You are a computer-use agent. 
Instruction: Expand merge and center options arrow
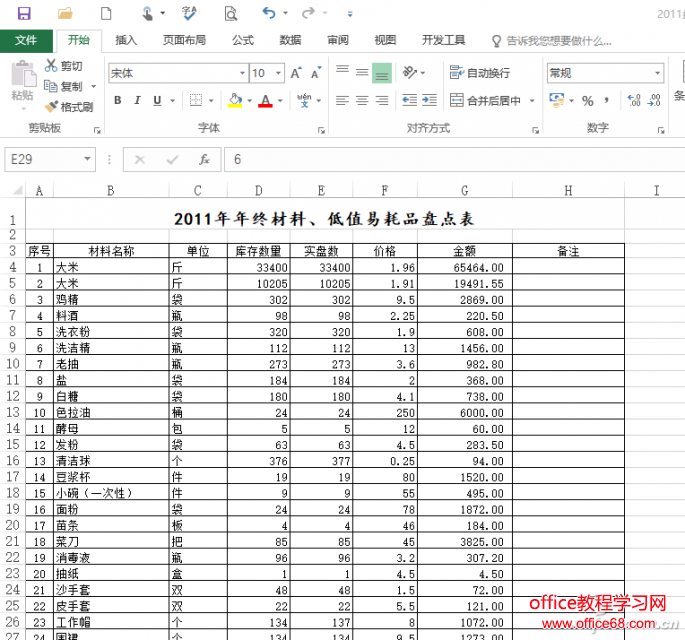click(532, 101)
